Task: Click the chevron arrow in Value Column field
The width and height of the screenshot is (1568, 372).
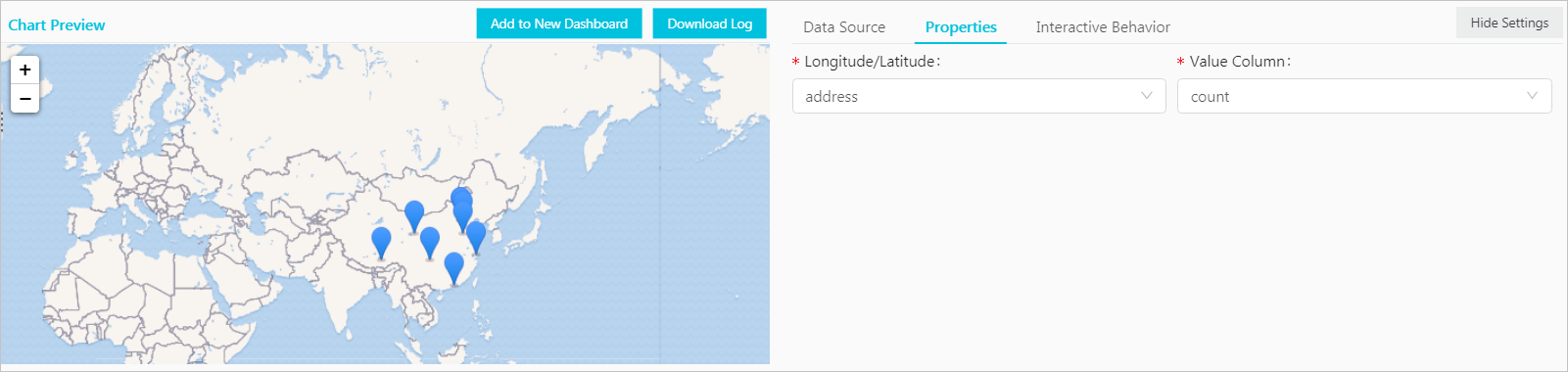Action: (x=1532, y=96)
